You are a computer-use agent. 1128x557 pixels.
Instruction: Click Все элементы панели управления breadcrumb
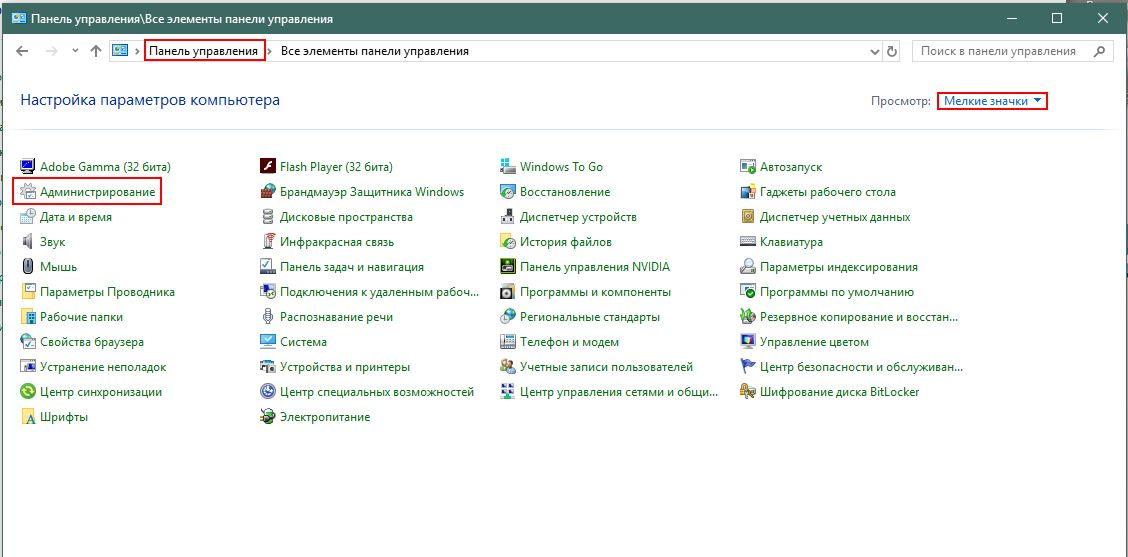(375, 52)
